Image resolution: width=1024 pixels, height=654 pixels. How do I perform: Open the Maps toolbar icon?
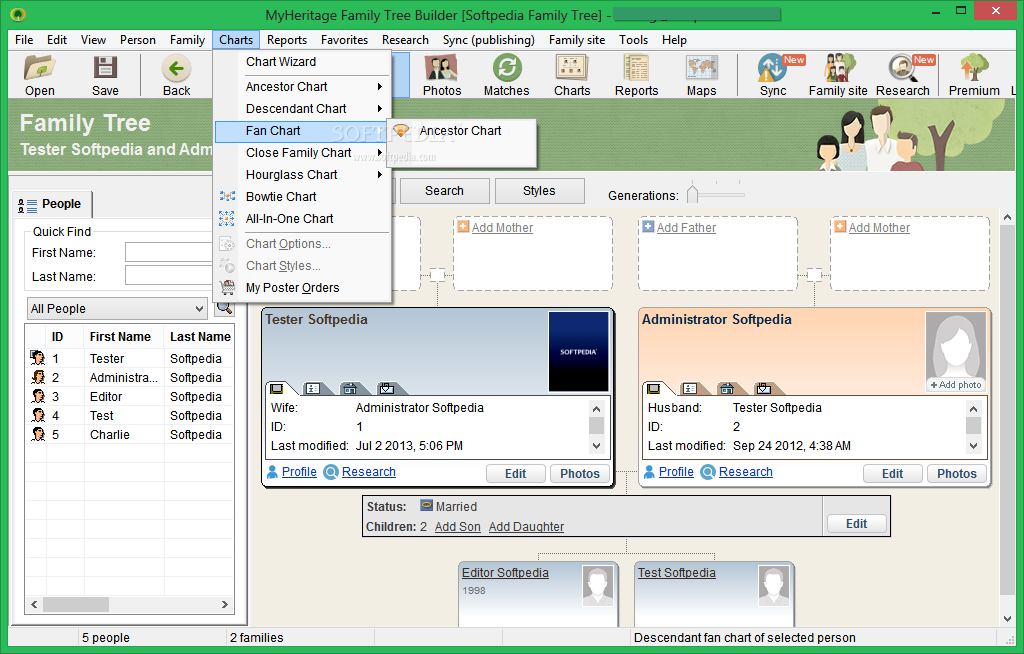click(x=701, y=75)
